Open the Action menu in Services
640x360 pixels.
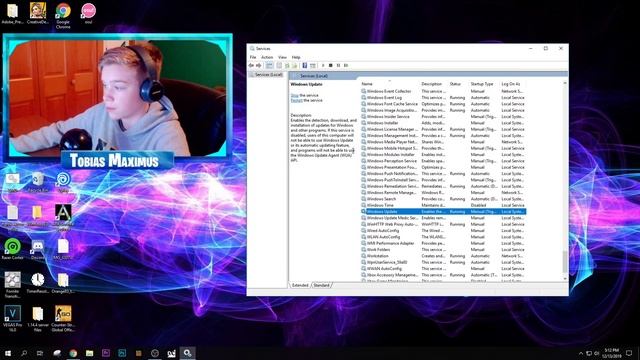[x=267, y=57]
